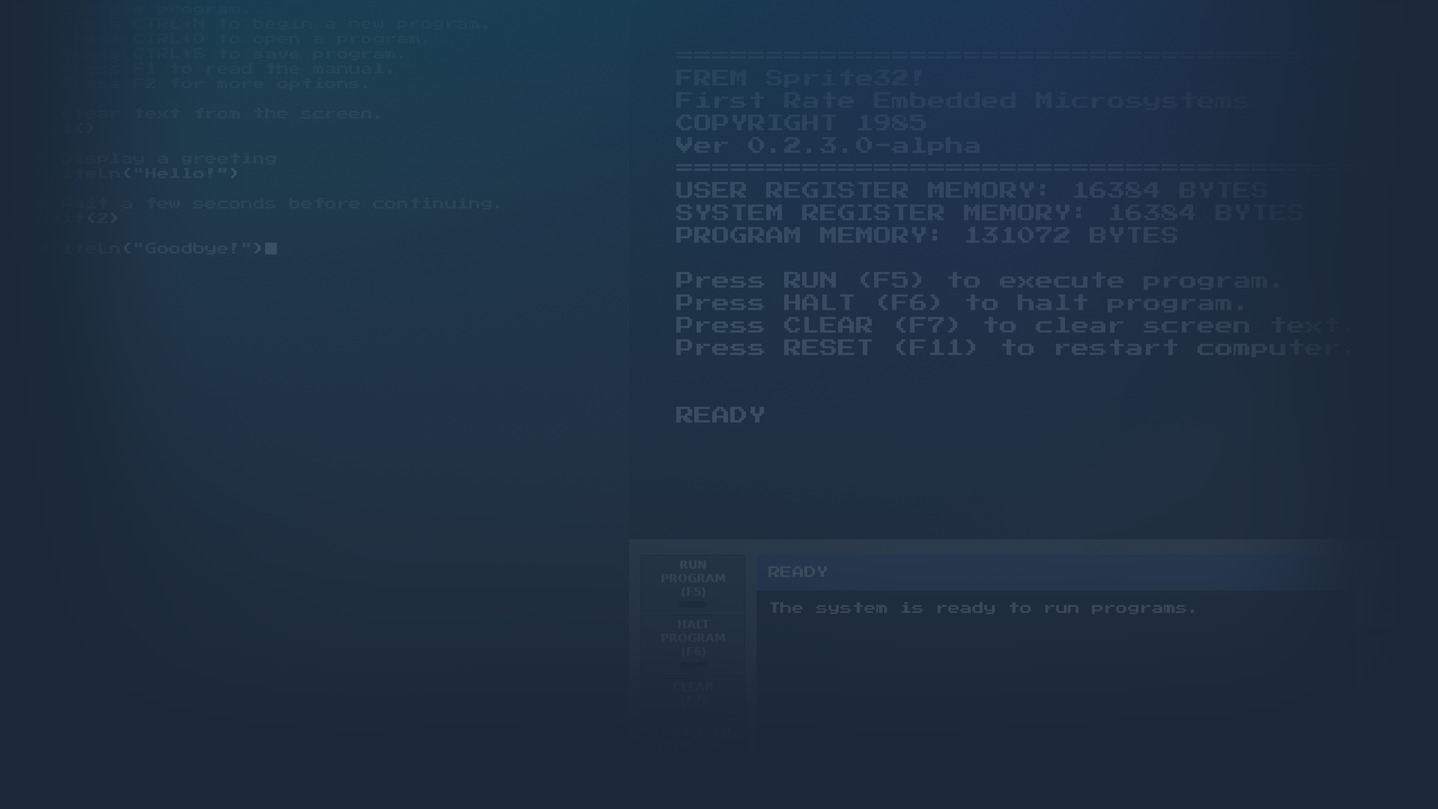Click the HALT PROGRAM (F6) button
This screenshot has height=809, width=1438.
tap(693, 643)
